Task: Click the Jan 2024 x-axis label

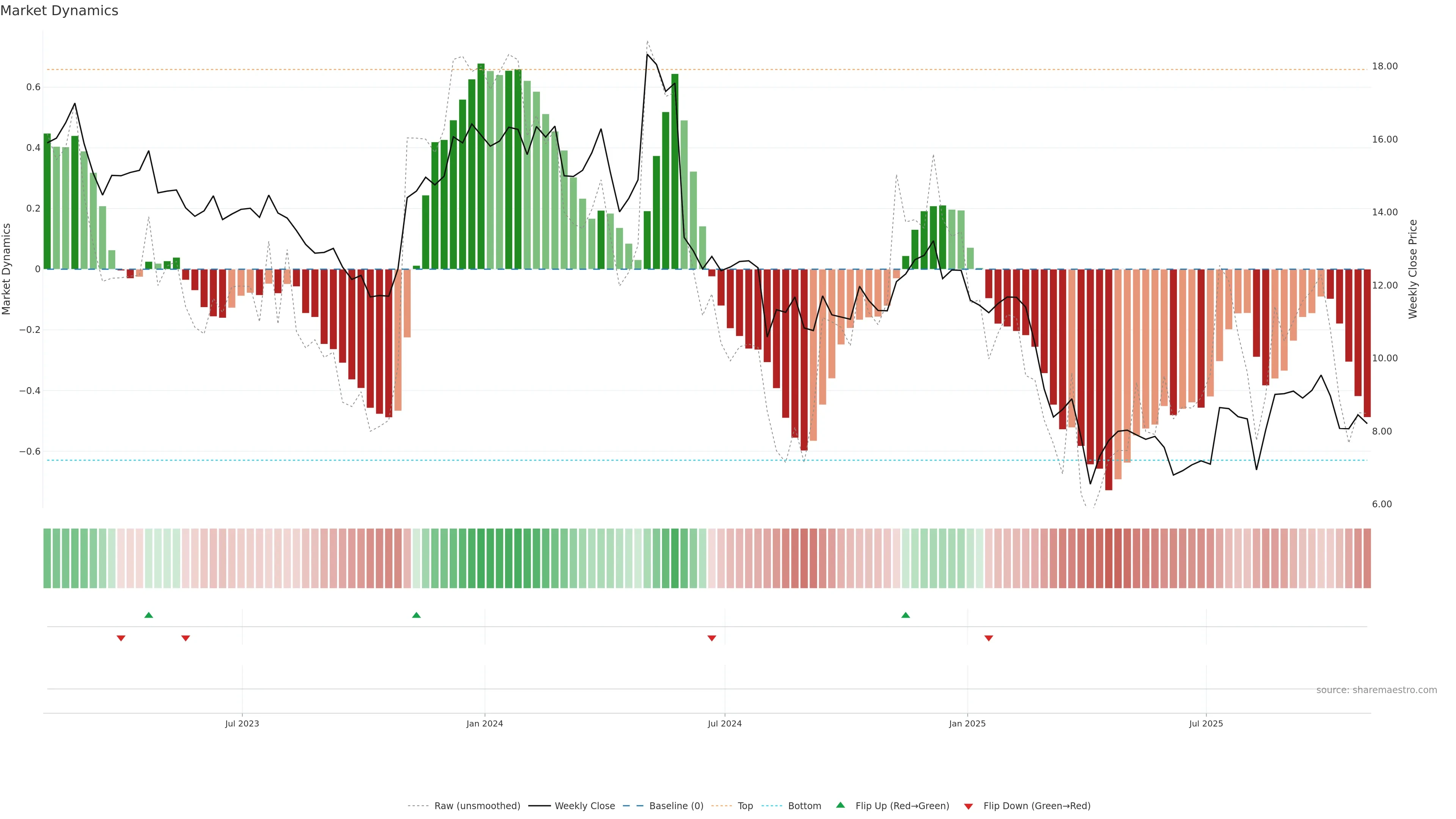Action: coord(485,723)
